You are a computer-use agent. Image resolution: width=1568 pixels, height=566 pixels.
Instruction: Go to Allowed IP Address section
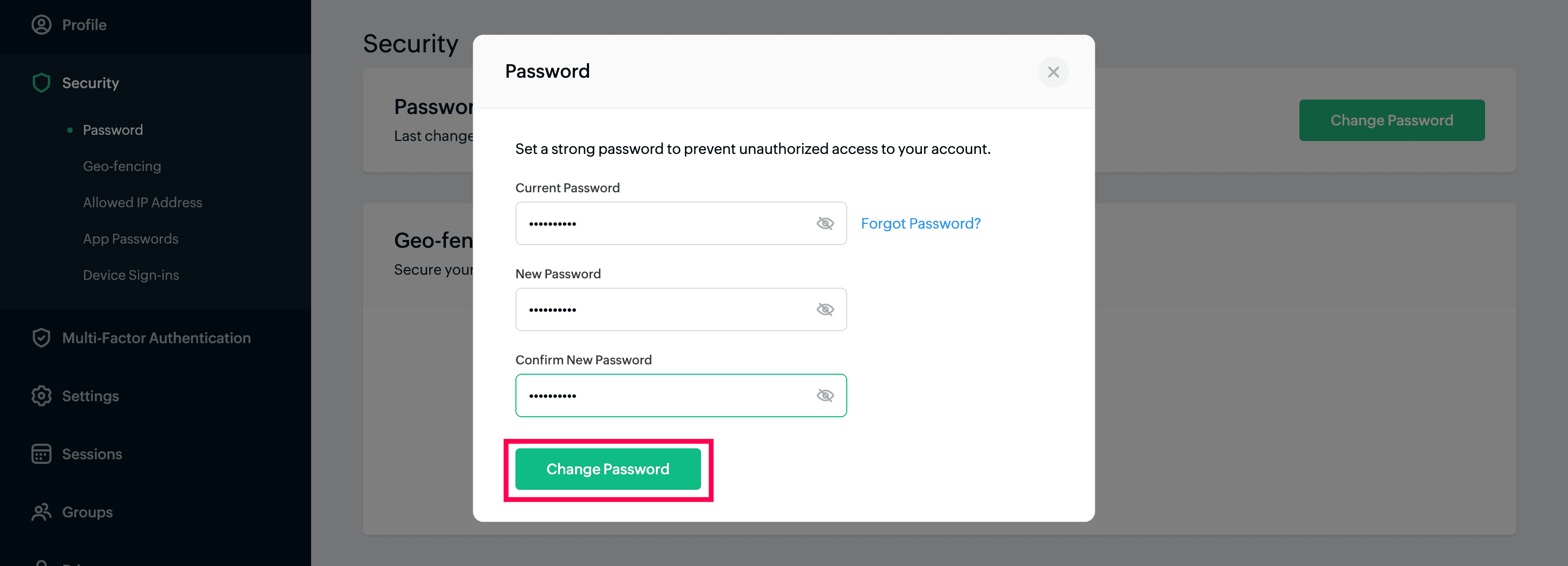click(143, 203)
